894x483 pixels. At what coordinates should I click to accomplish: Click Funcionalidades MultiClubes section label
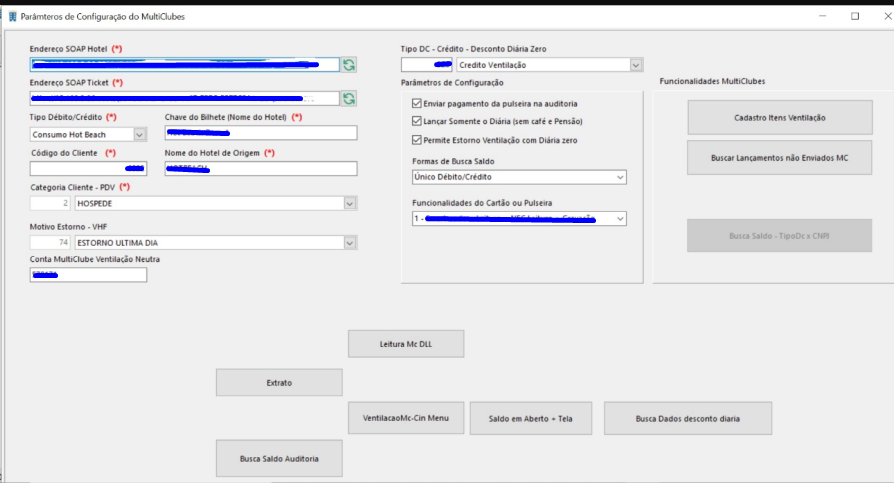pos(712,82)
